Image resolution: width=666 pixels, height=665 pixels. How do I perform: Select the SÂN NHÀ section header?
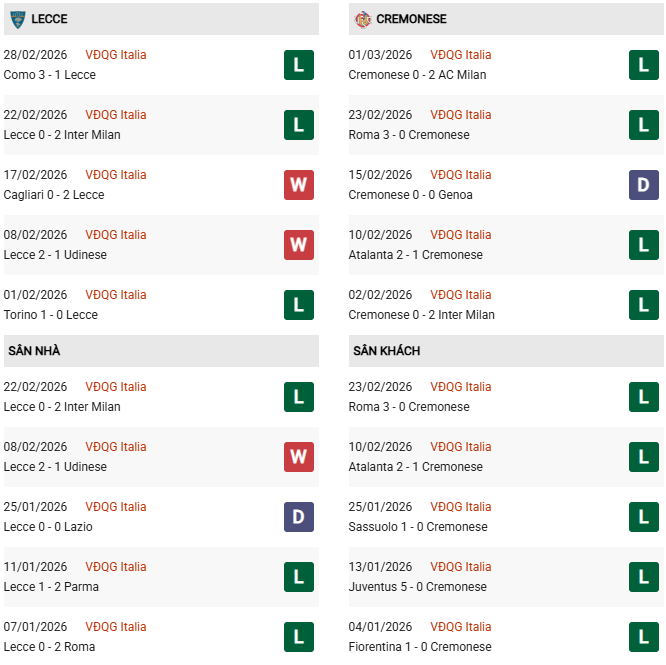pos(34,351)
